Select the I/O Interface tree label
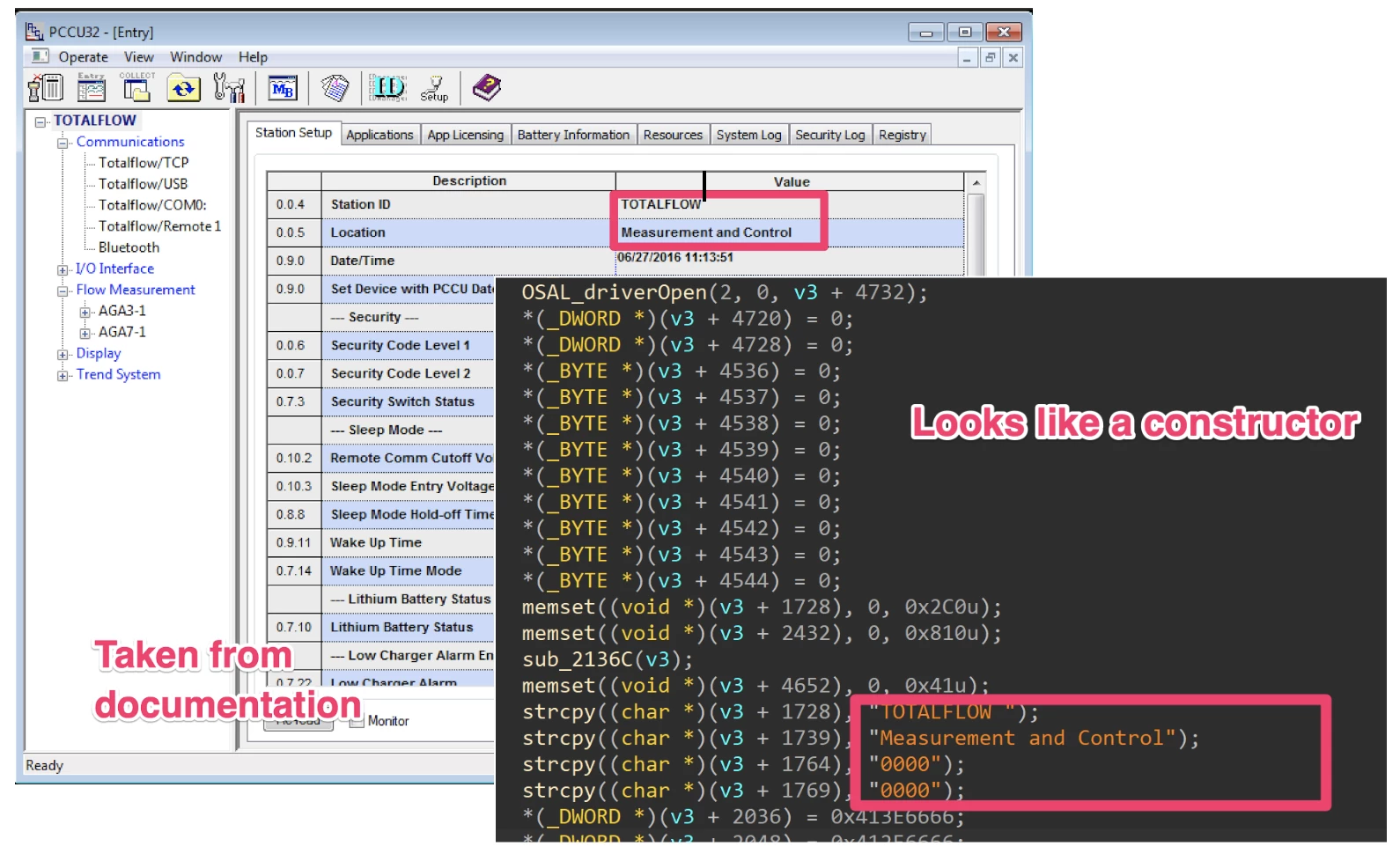The width and height of the screenshot is (1400, 861). click(x=114, y=269)
